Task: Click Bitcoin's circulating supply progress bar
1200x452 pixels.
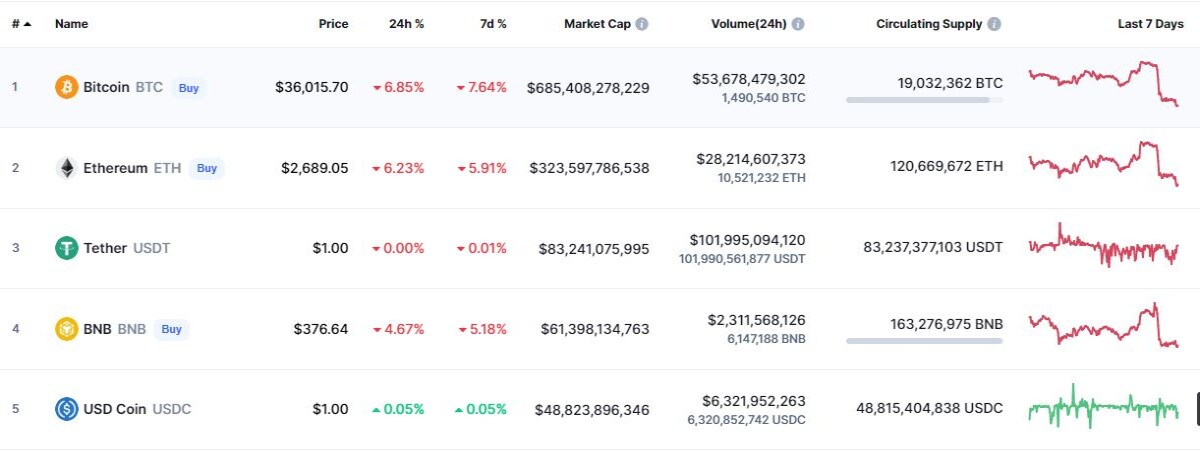Action: 924,100
